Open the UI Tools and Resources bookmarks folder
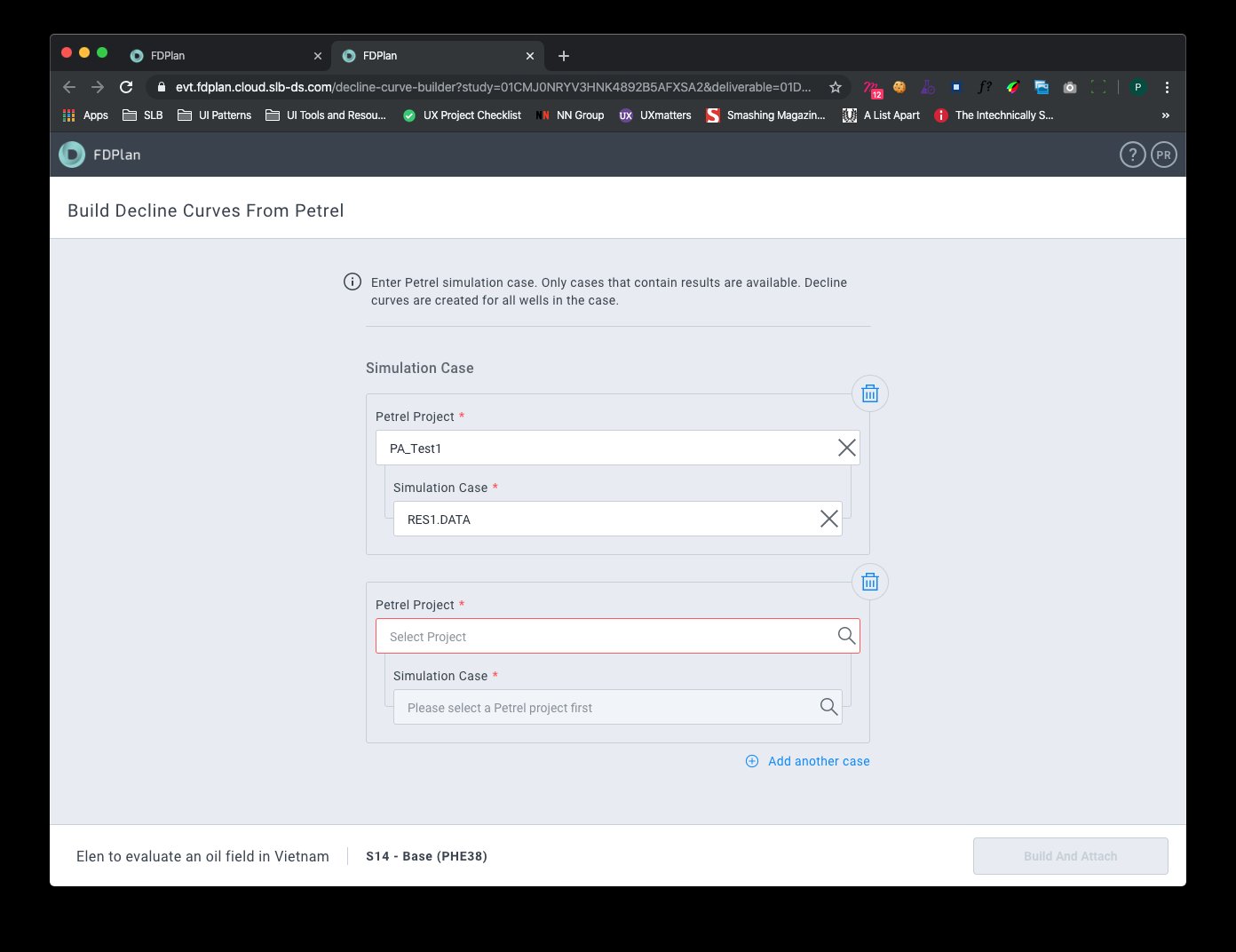The height and width of the screenshot is (952, 1236). pyautogui.click(x=326, y=115)
